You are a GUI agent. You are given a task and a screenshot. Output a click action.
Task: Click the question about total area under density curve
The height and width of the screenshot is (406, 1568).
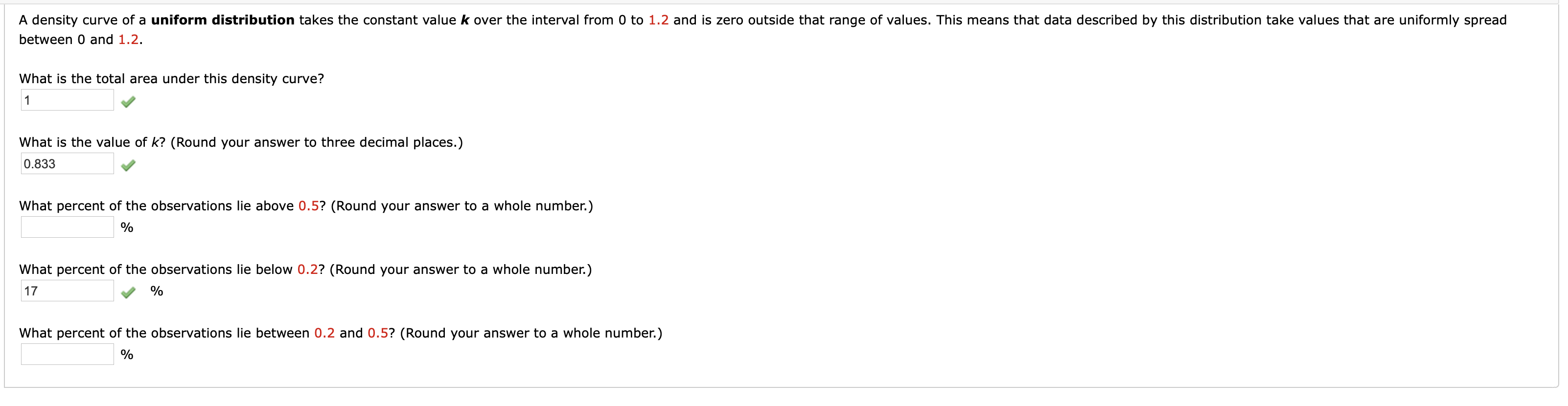(x=171, y=78)
